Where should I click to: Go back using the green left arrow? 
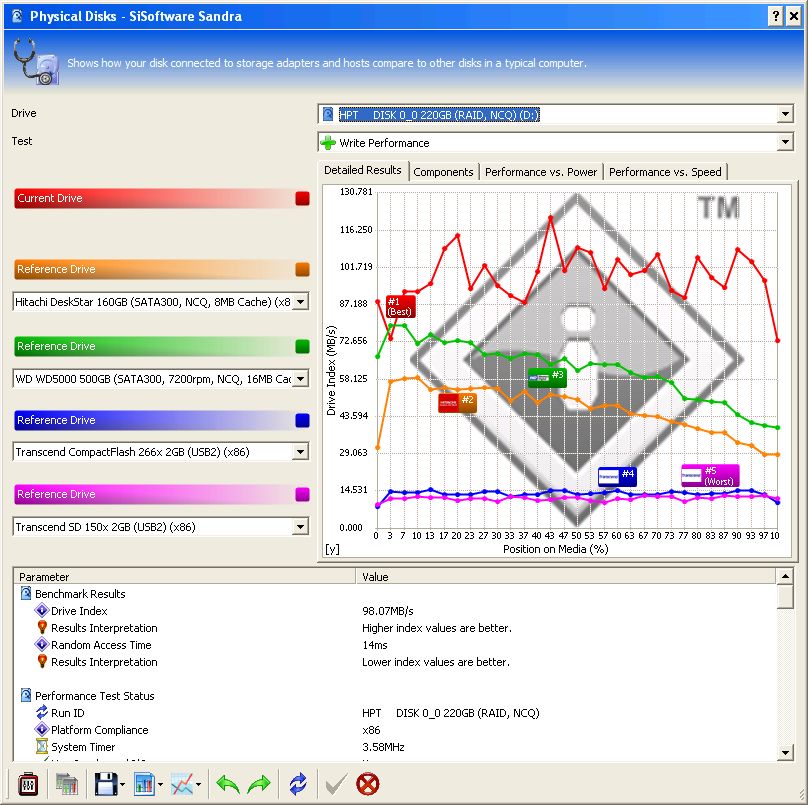[228, 784]
